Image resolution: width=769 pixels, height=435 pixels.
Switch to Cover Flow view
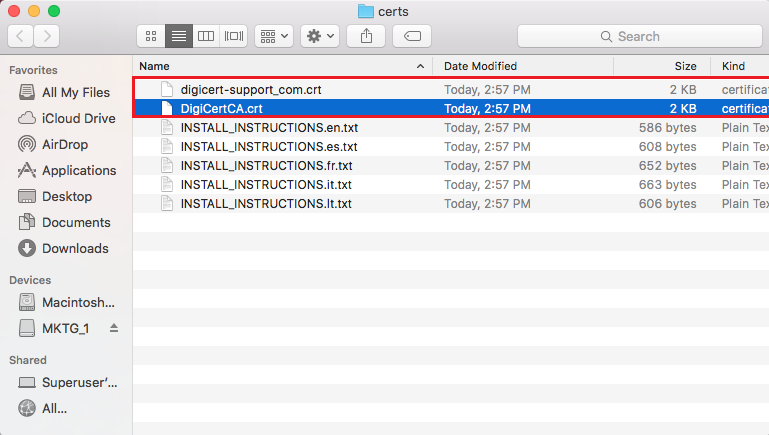[233, 36]
